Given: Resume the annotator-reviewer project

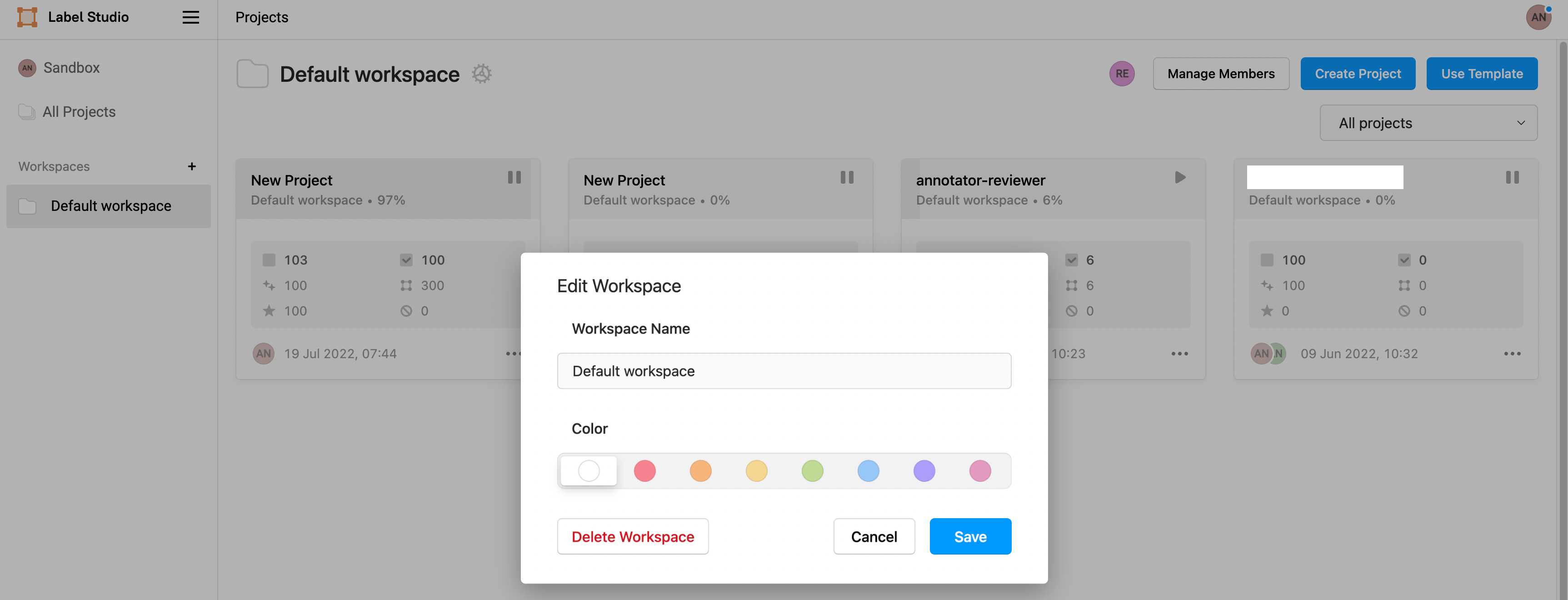Looking at the screenshot, I should coord(1180,177).
